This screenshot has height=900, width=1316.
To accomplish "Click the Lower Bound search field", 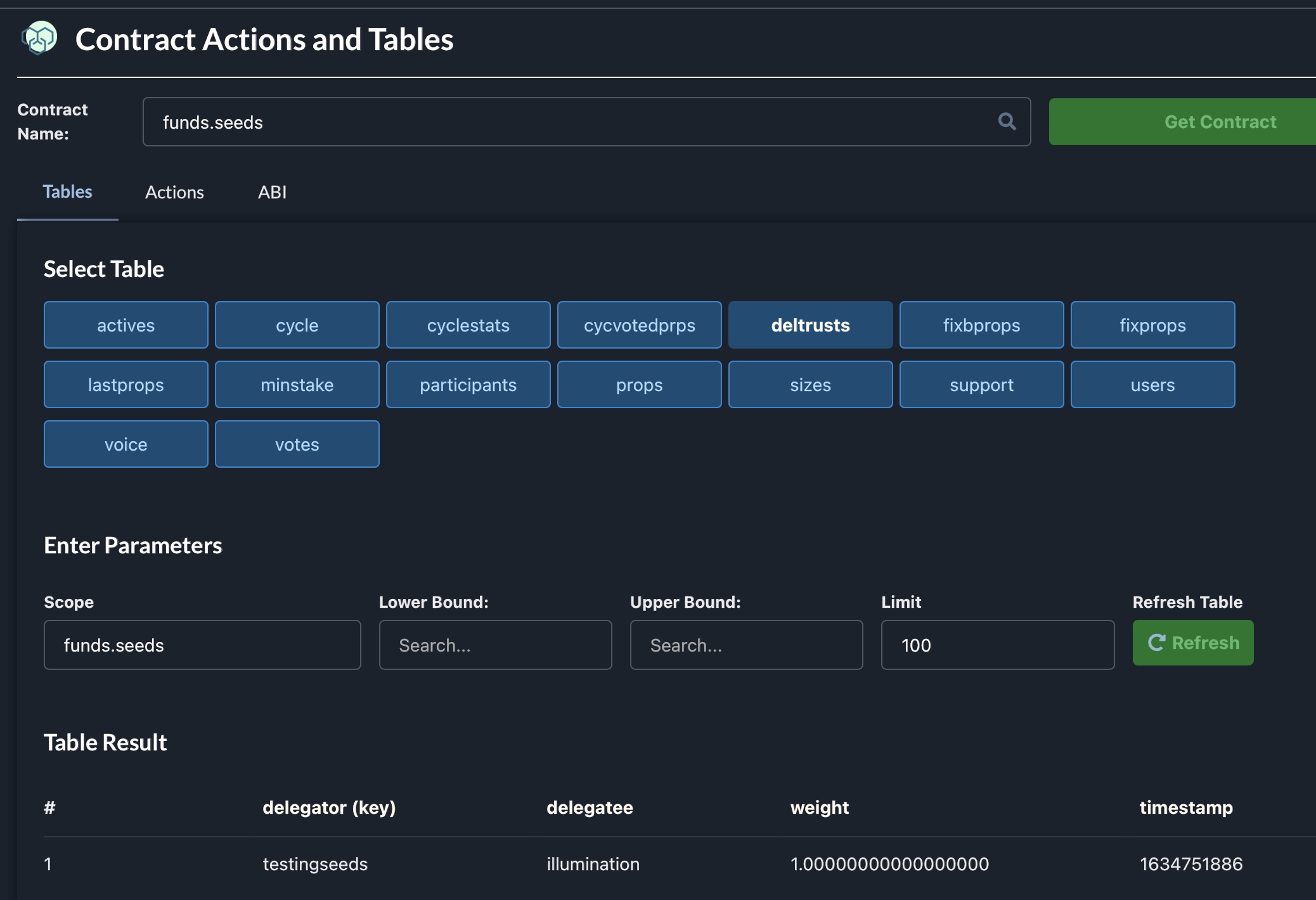I will (x=495, y=645).
